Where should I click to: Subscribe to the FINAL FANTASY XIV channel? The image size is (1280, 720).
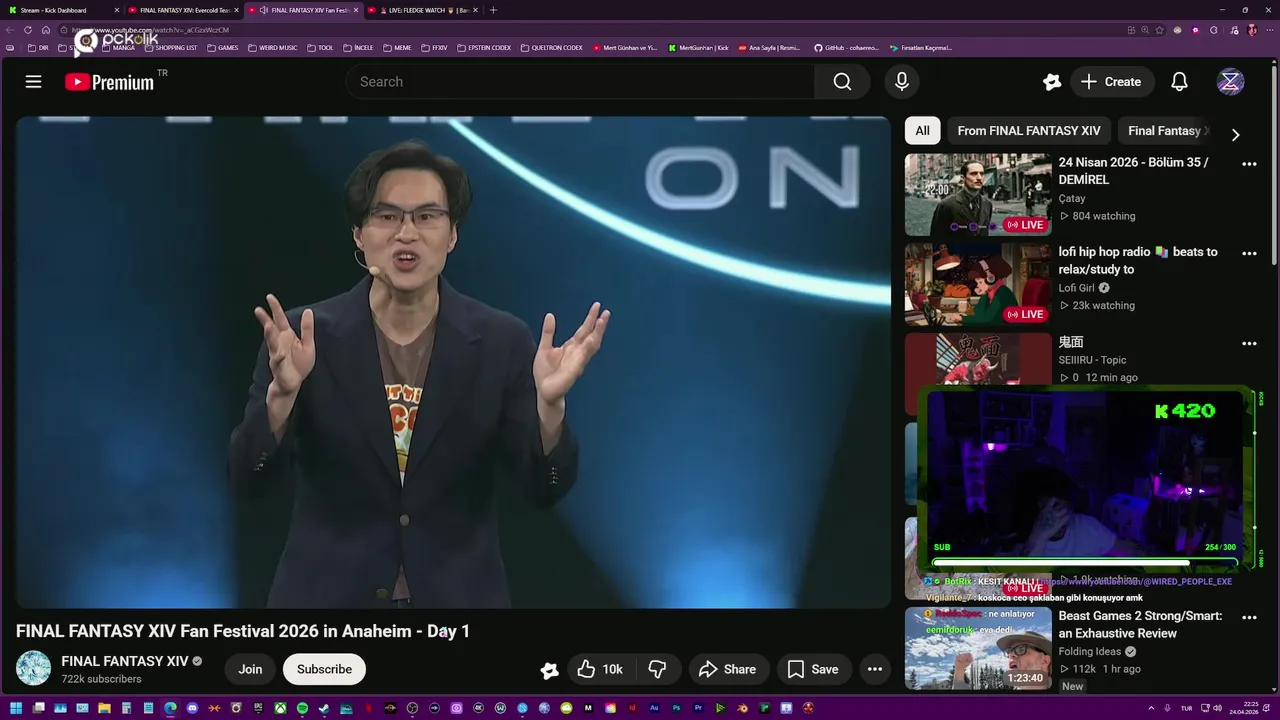click(x=324, y=669)
